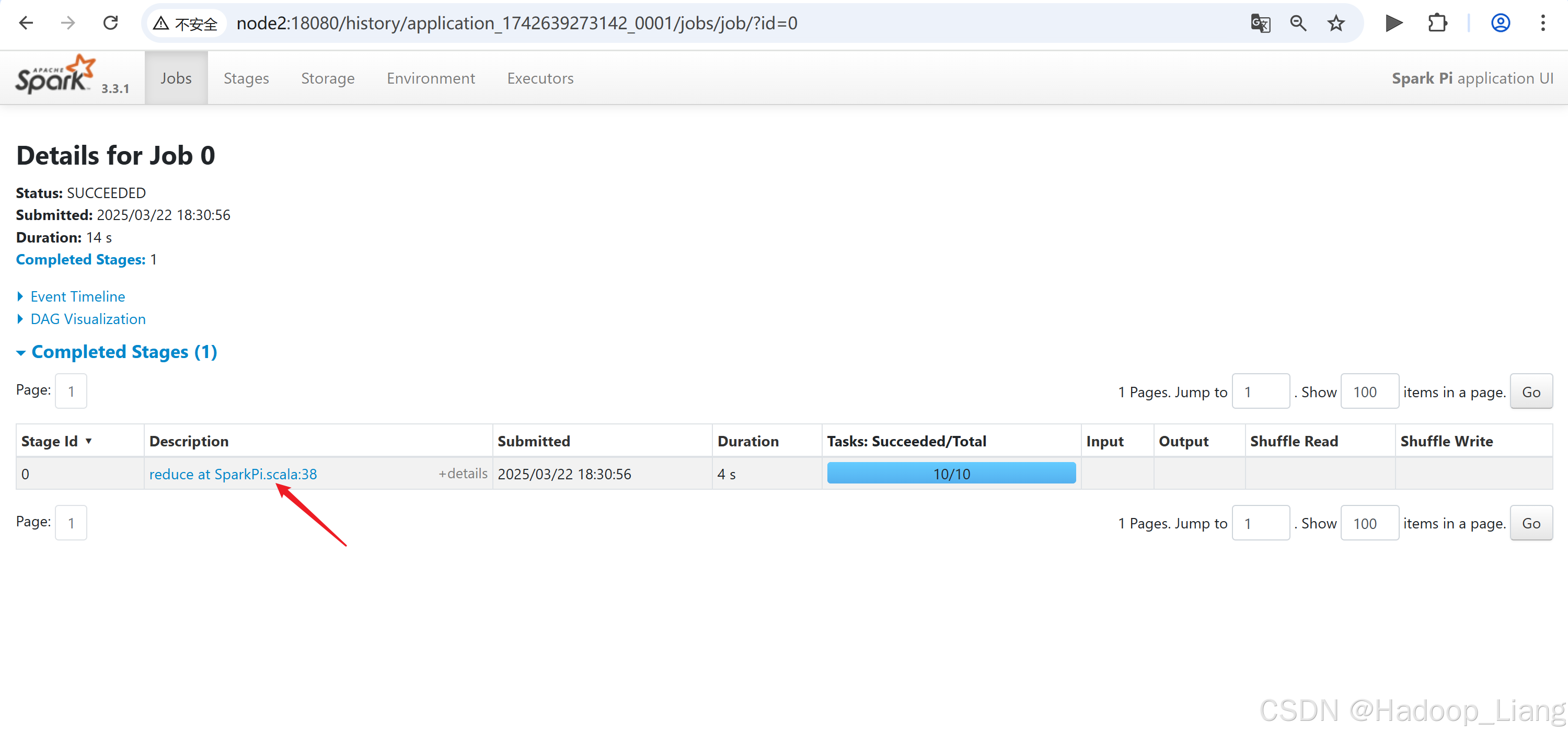Bookmark page with star icon
The image size is (1568, 737).
tap(1335, 23)
